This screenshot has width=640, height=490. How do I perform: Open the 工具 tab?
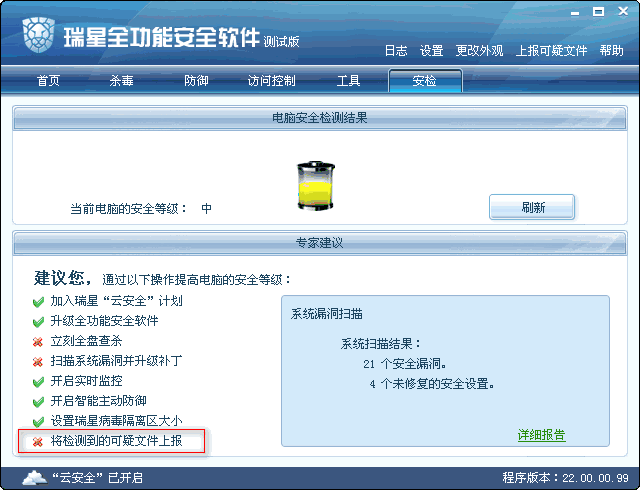348,80
